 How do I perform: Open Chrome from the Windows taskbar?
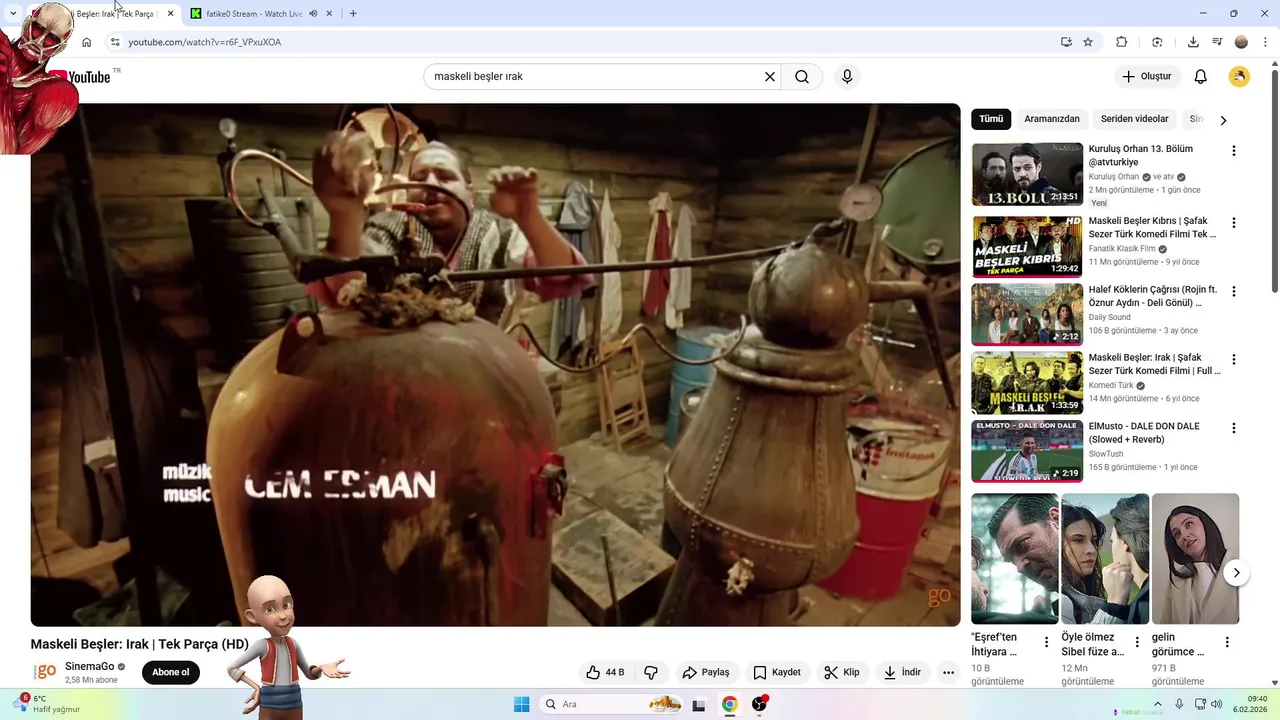click(x=730, y=704)
